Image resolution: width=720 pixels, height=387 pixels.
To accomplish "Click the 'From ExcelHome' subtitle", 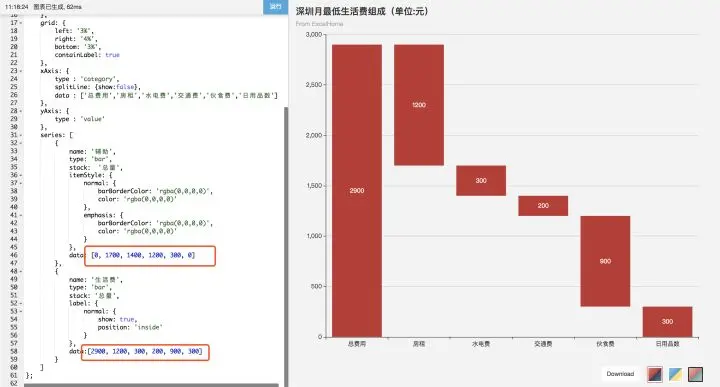I will tap(320, 24).
